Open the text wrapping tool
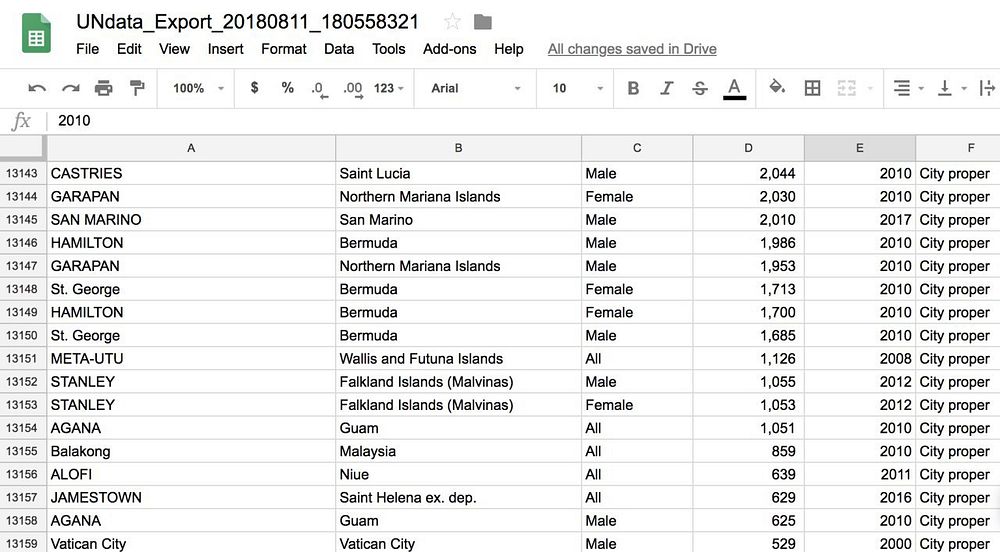Viewport: 1000px width, 552px height. [987, 88]
